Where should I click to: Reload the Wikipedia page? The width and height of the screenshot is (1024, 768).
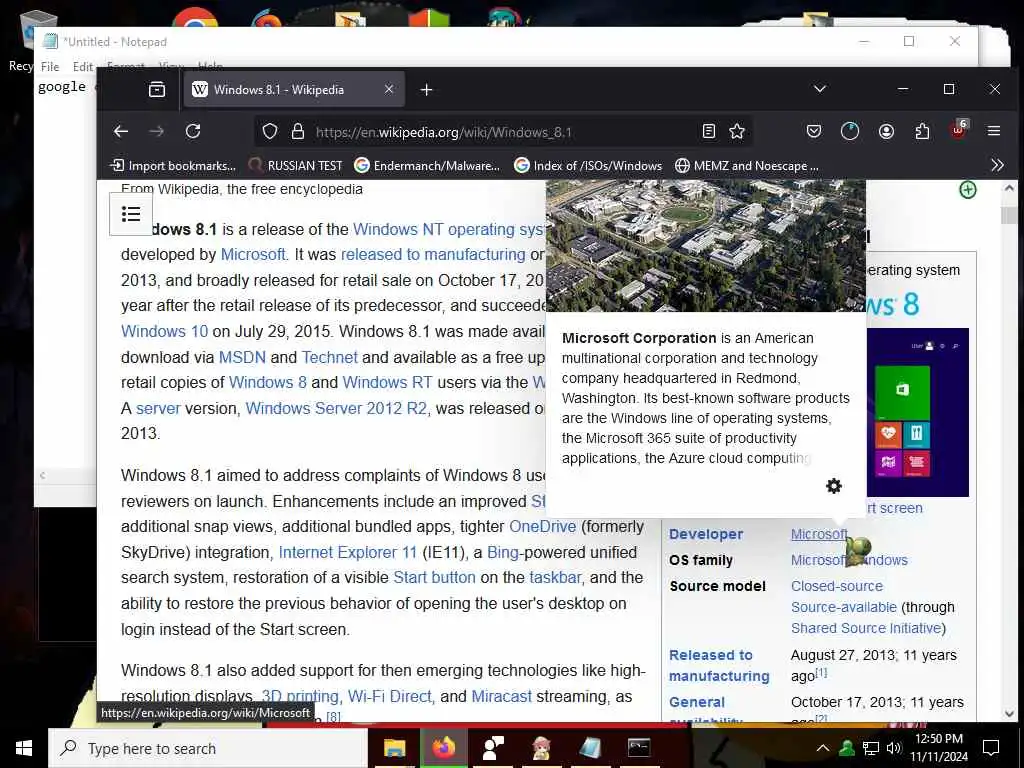(193, 131)
